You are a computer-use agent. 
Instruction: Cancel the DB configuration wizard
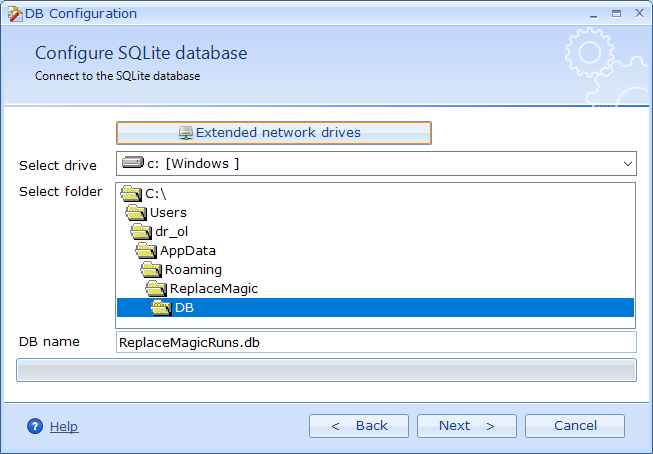(574, 426)
